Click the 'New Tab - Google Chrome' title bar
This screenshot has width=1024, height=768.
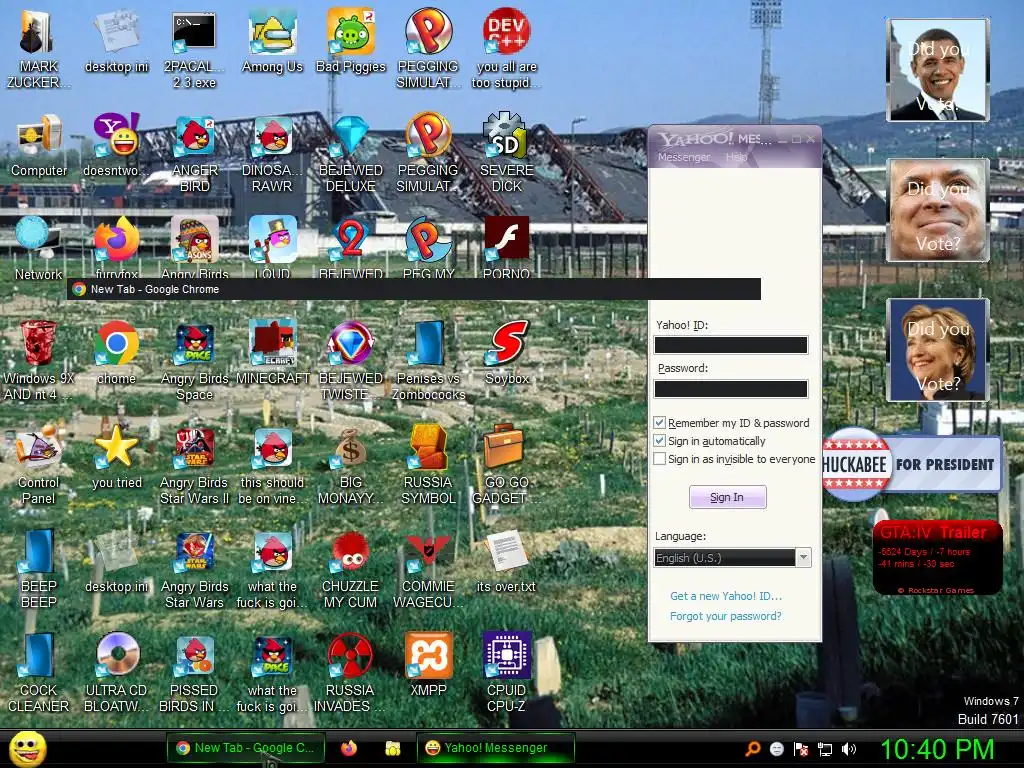pyautogui.click(x=414, y=289)
